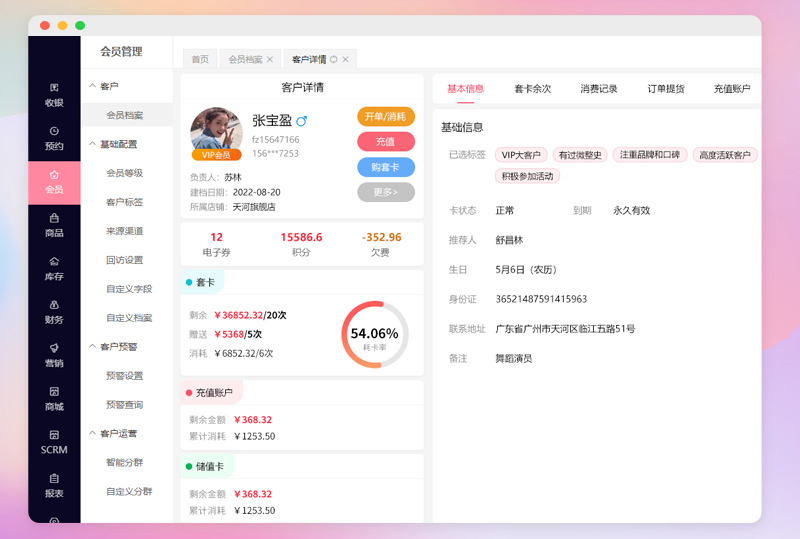Switch to the 消费记录 tab
Screen dimensions: 800x539
pyautogui.click(x=599, y=89)
